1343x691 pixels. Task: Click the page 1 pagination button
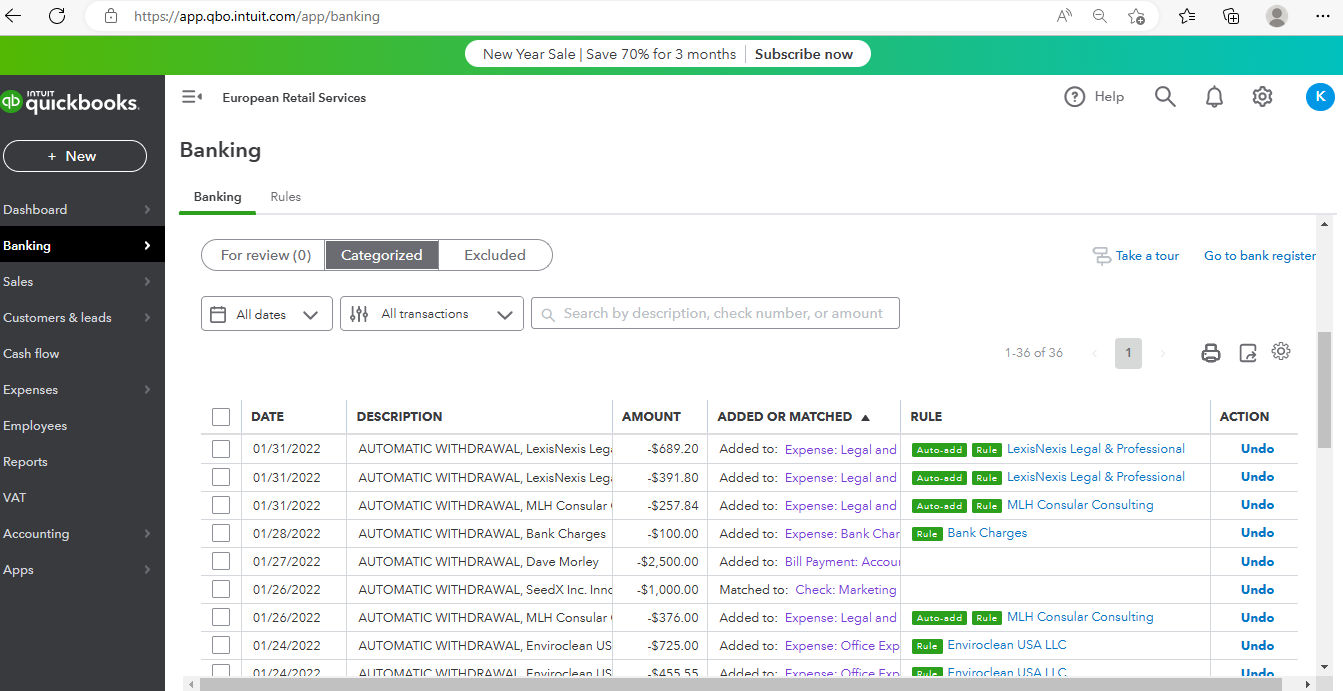pos(1128,353)
